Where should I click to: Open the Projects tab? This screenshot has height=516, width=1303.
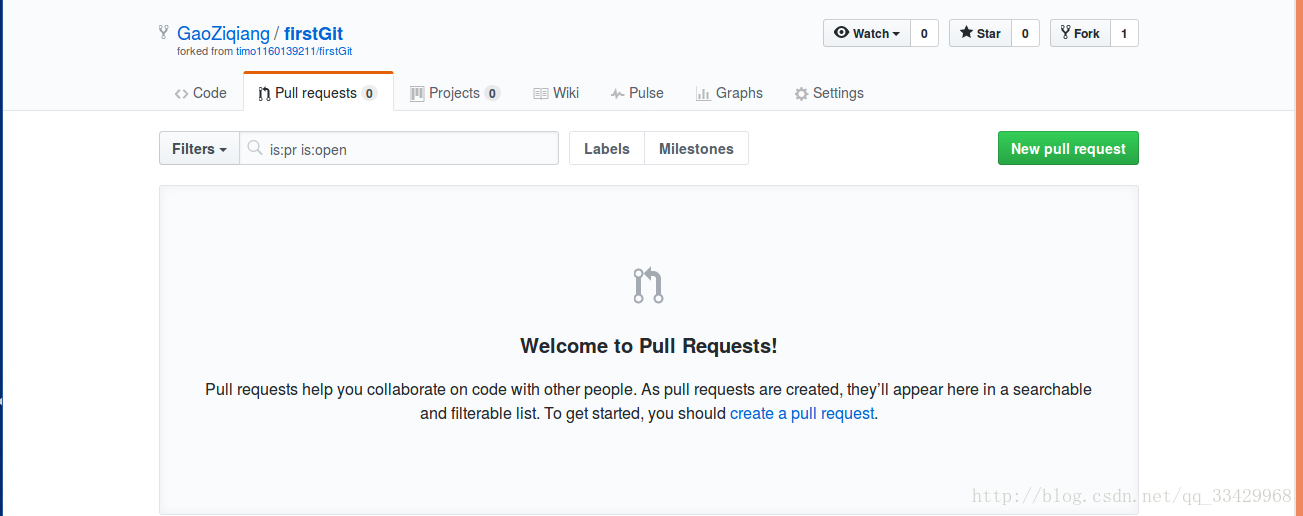click(455, 93)
